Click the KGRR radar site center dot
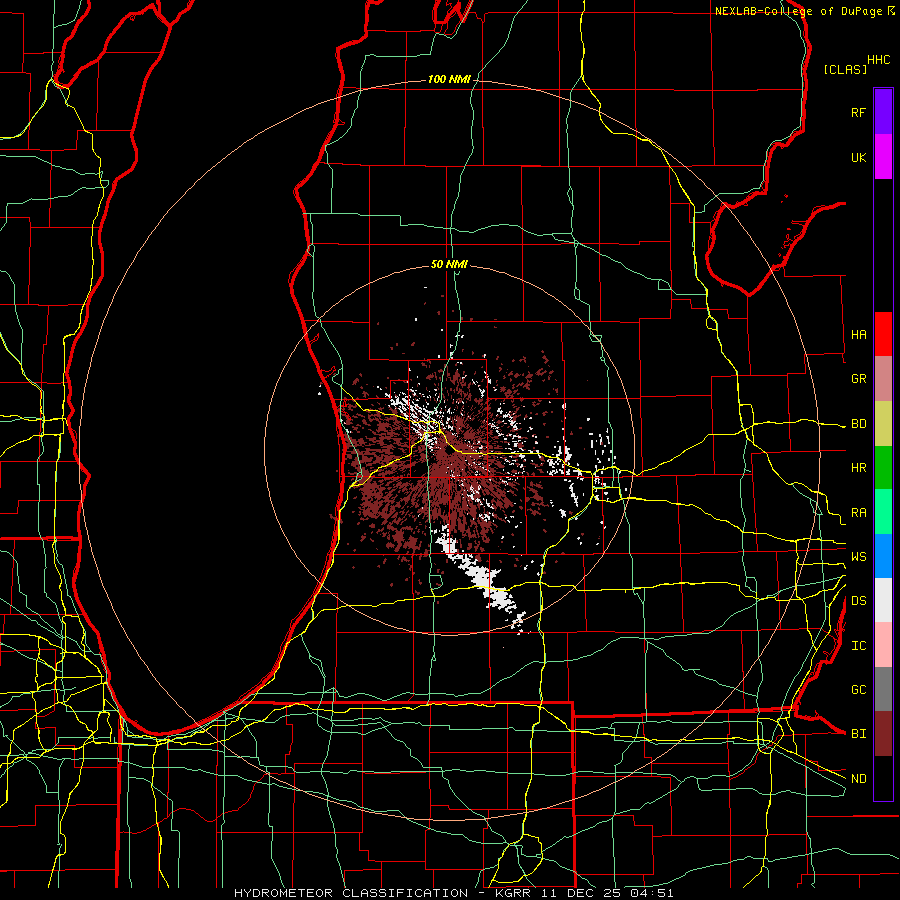 click(449, 451)
